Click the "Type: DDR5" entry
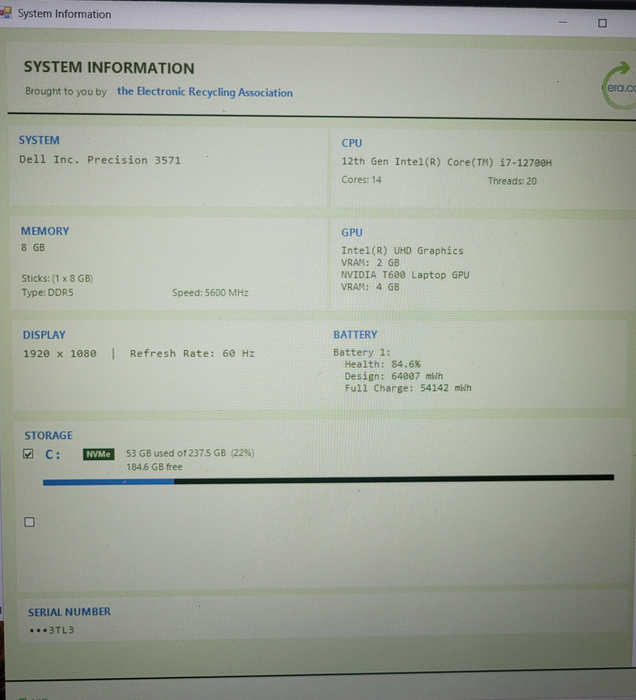This screenshot has width=636, height=700. (x=47, y=292)
